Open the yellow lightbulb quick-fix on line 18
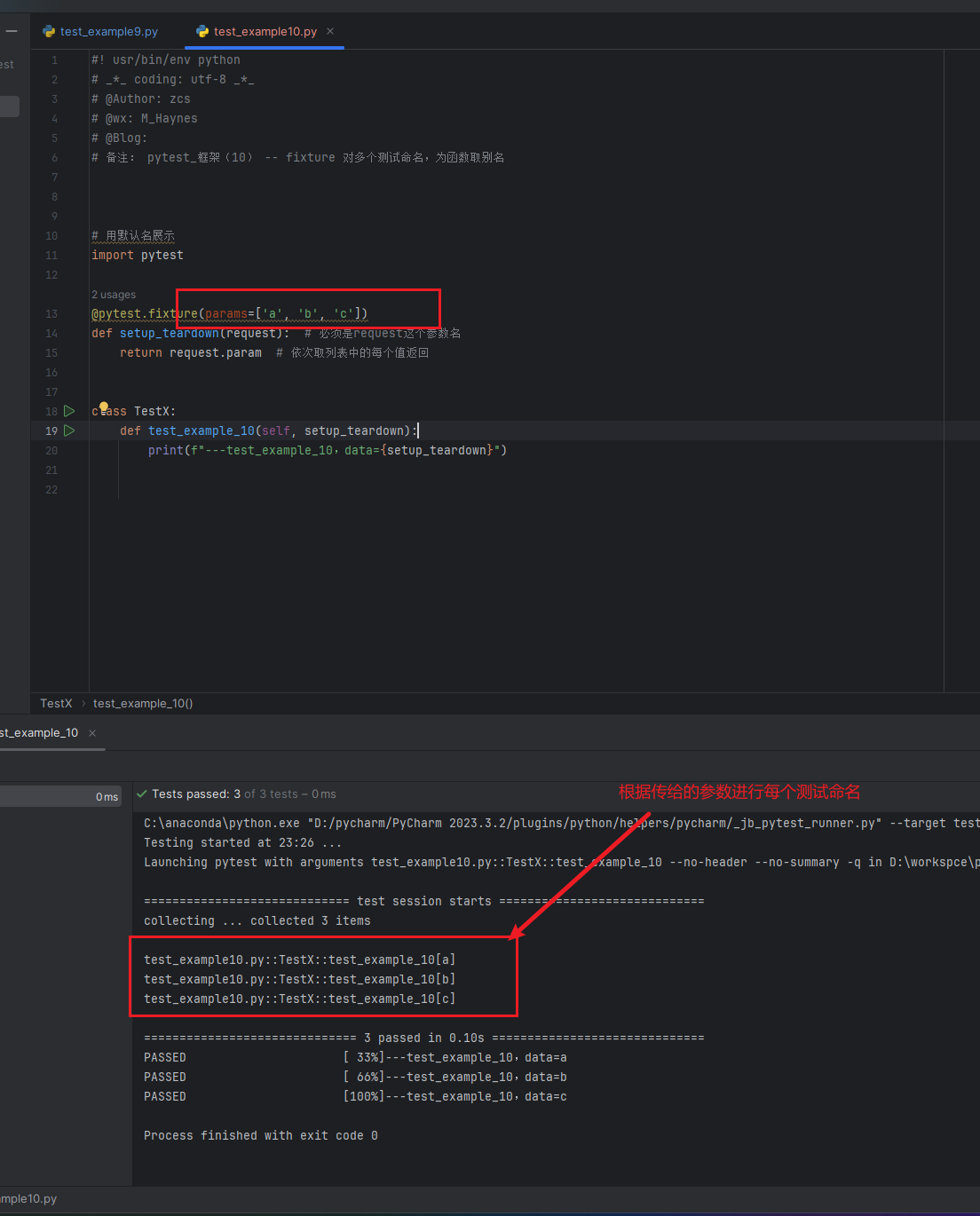This screenshot has width=980, height=1216. pyautogui.click(x=103, y=407)
